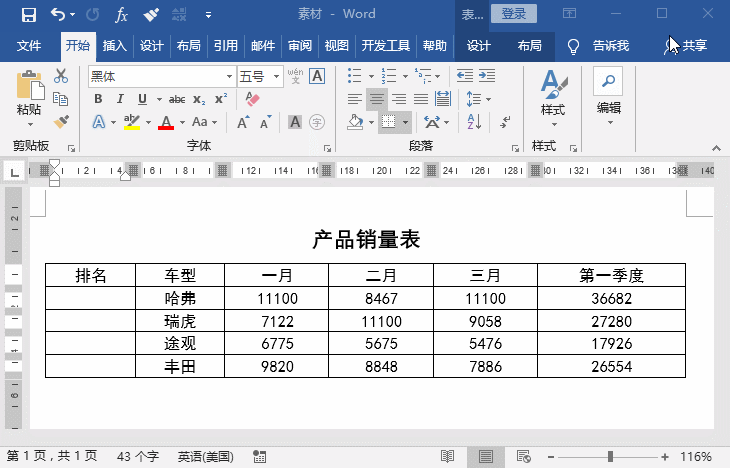Click the Cut scissors icon

pos(61,76)
